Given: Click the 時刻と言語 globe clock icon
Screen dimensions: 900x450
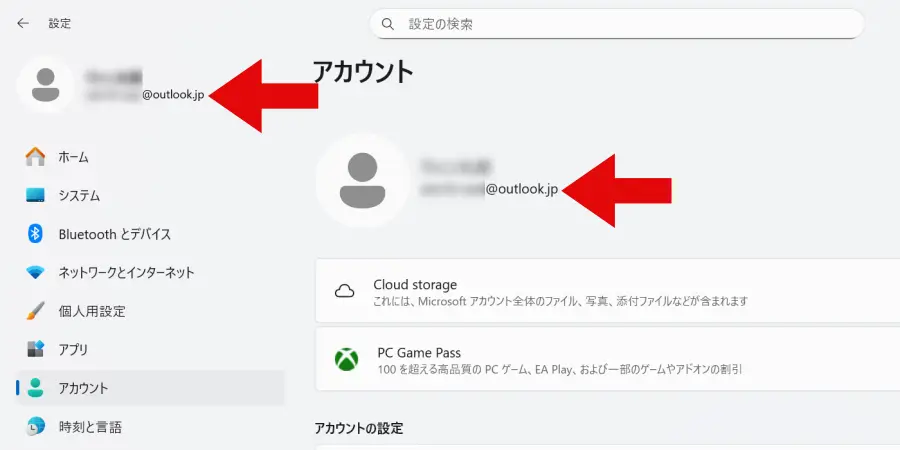Looking at the screenshot, I should pos(36,426).
